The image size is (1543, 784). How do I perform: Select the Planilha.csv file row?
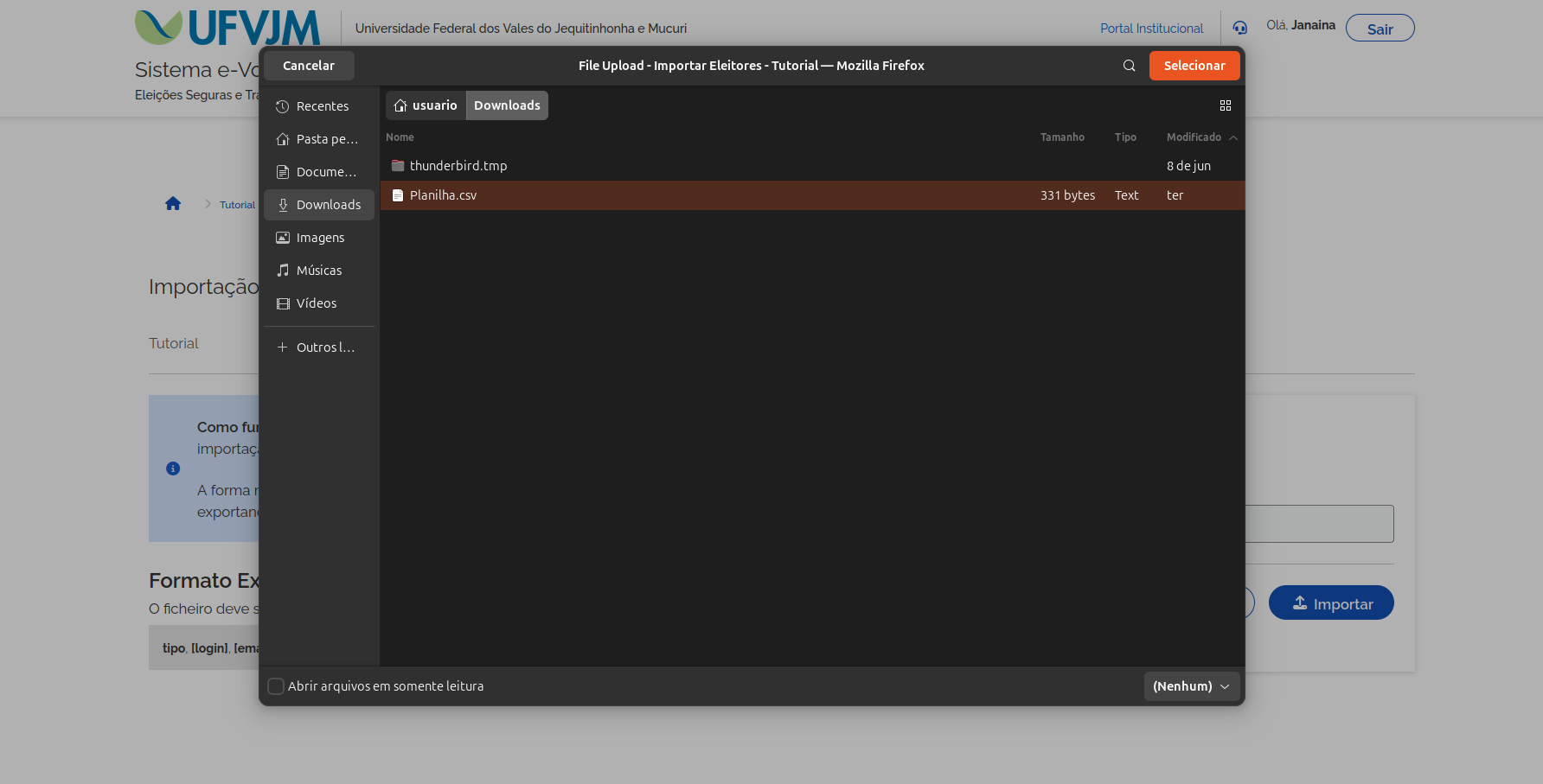pos(813,195)
